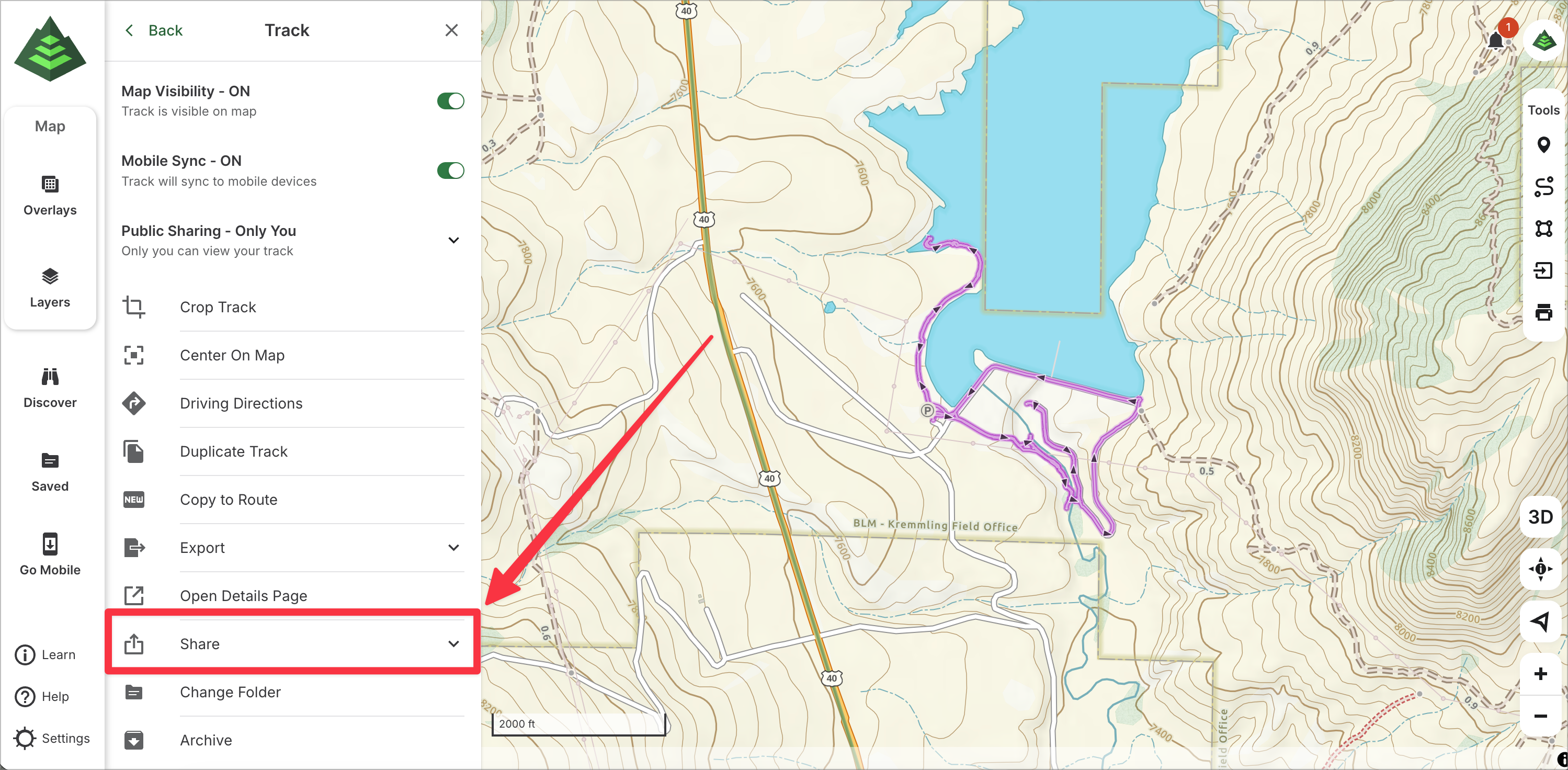Disable the Mobile Sync toggle
Image resolution: width=1568 pixels, height=770 pixels.
click(x=450, y=171)
